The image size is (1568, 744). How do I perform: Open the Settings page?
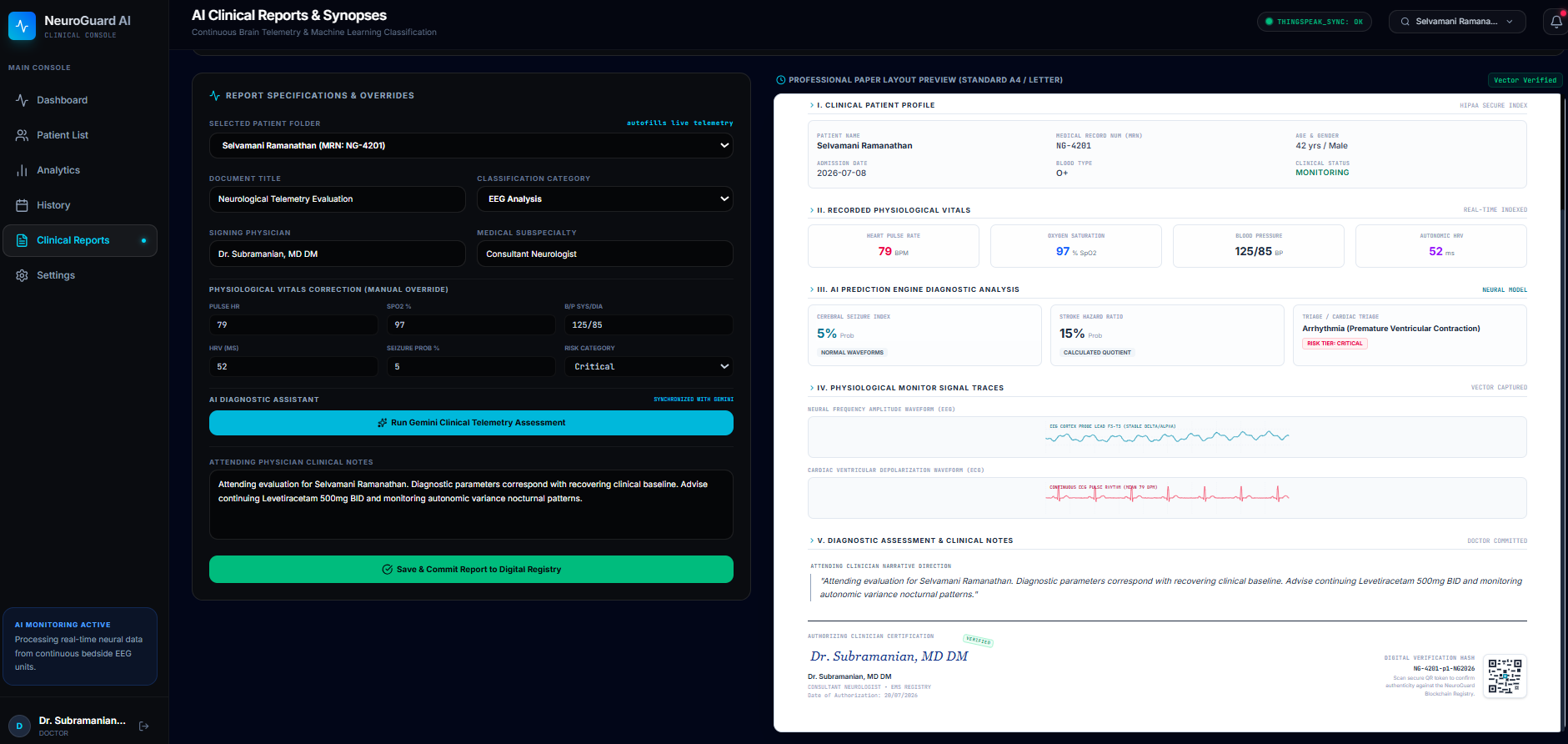(x=80, y=275)
